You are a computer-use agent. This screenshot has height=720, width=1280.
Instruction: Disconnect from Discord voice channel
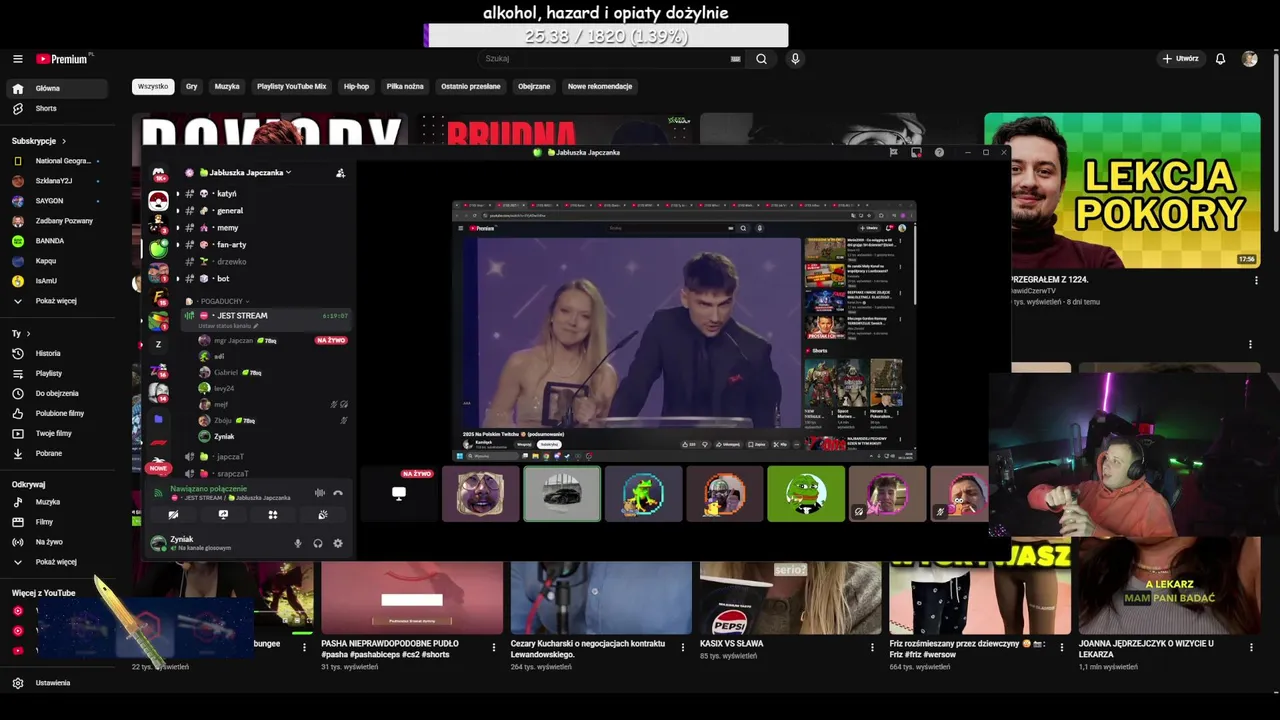[x=338, y=493]
